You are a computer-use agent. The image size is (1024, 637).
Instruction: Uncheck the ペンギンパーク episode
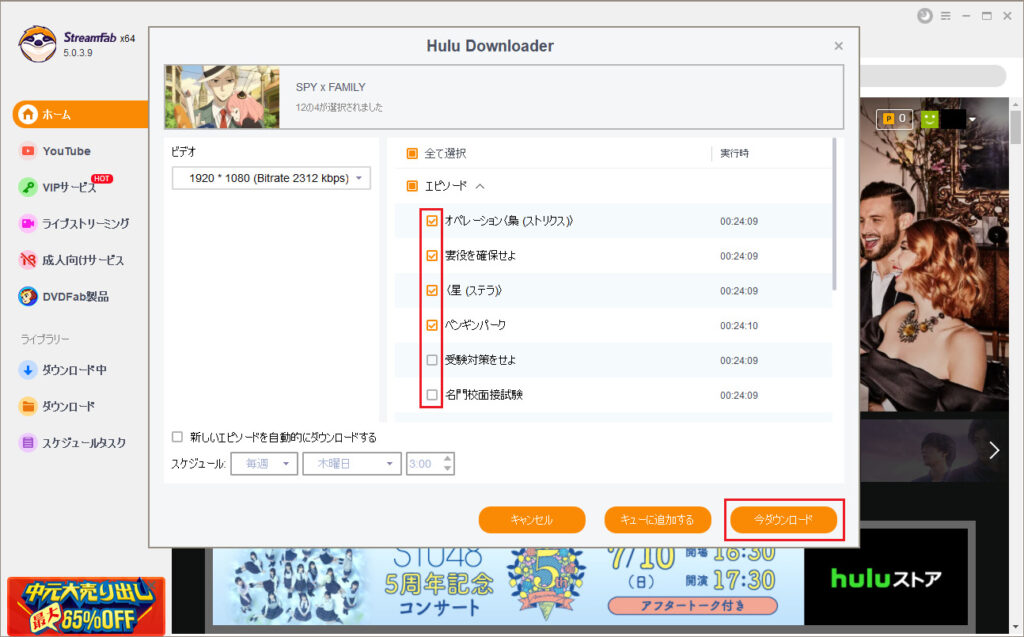(x=432, y=325)
